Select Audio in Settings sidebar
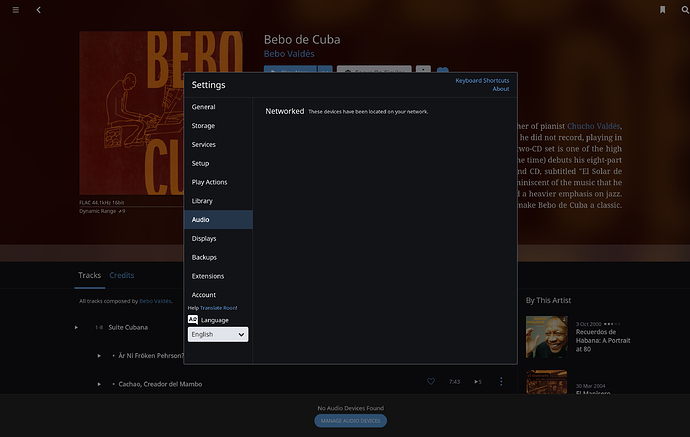 [218, 220]
